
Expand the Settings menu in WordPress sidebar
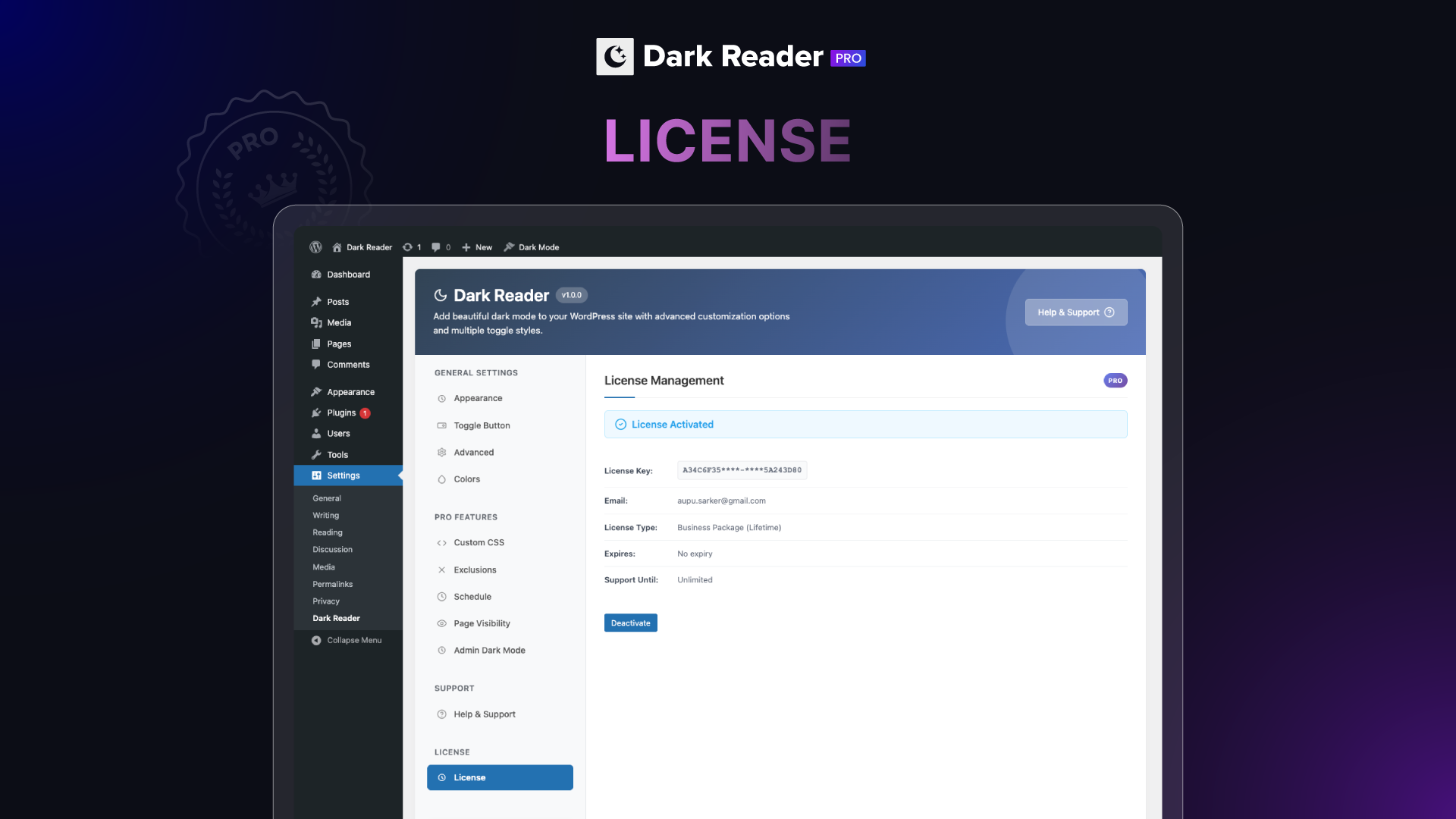point(343,475)
